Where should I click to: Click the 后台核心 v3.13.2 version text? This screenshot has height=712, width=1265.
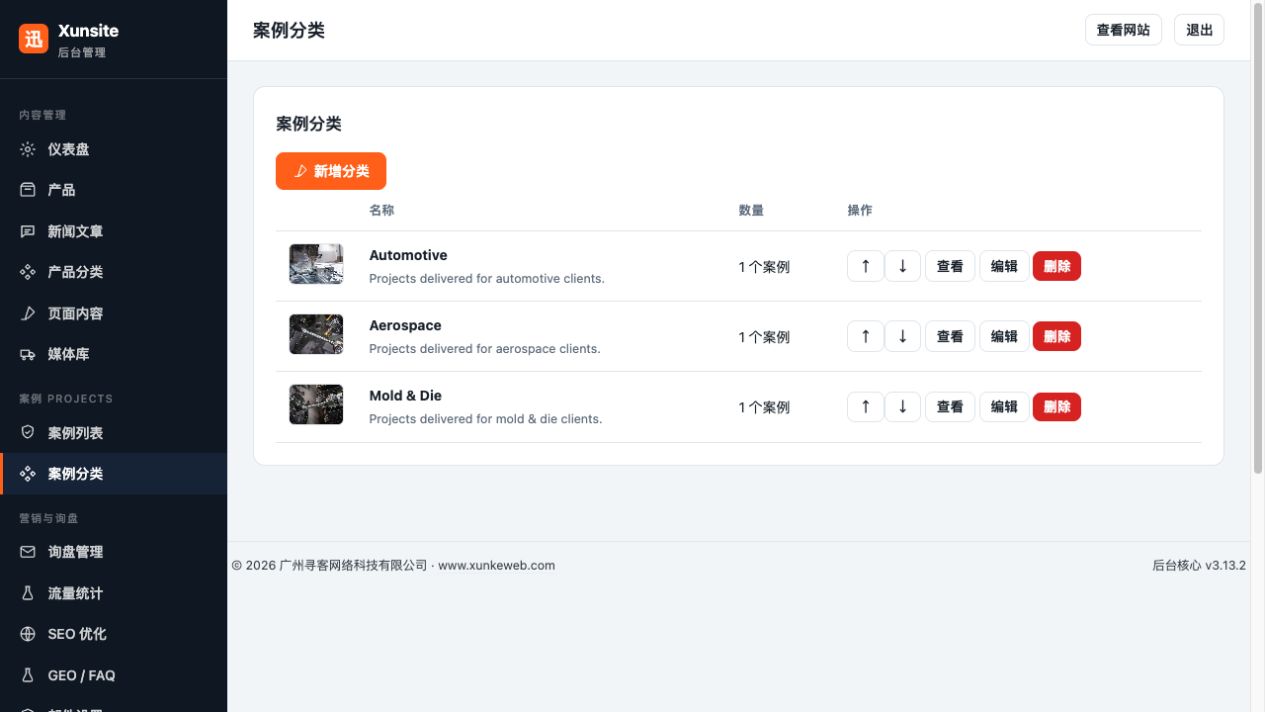click(x=1199, y=565)
